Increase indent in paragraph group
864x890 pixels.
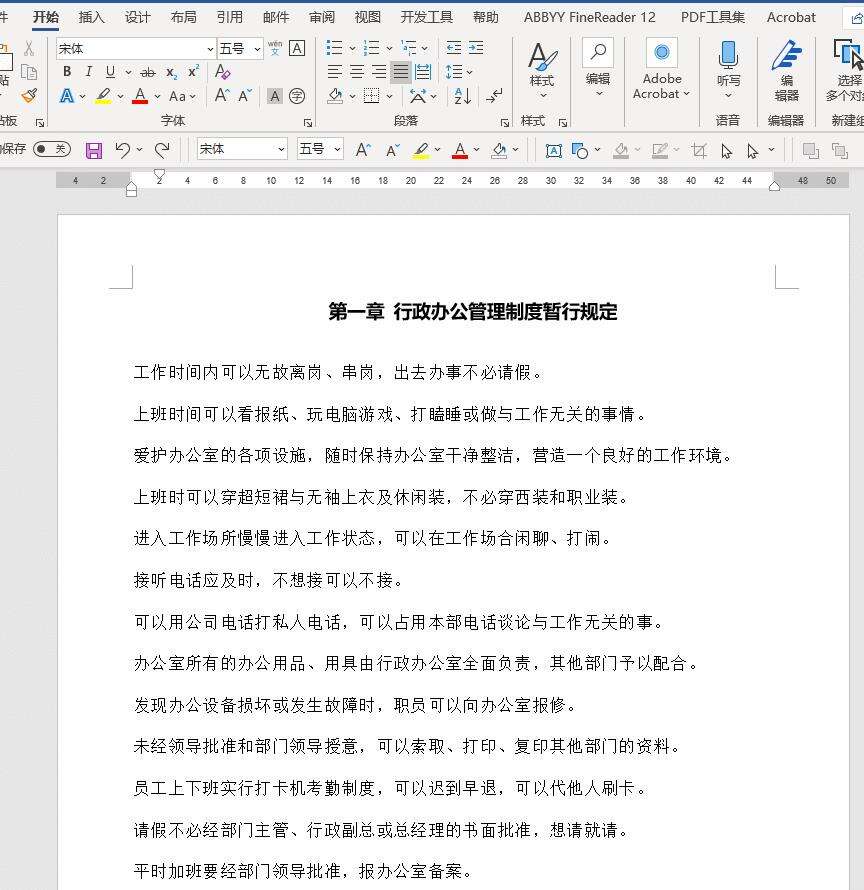coord(476,48)
